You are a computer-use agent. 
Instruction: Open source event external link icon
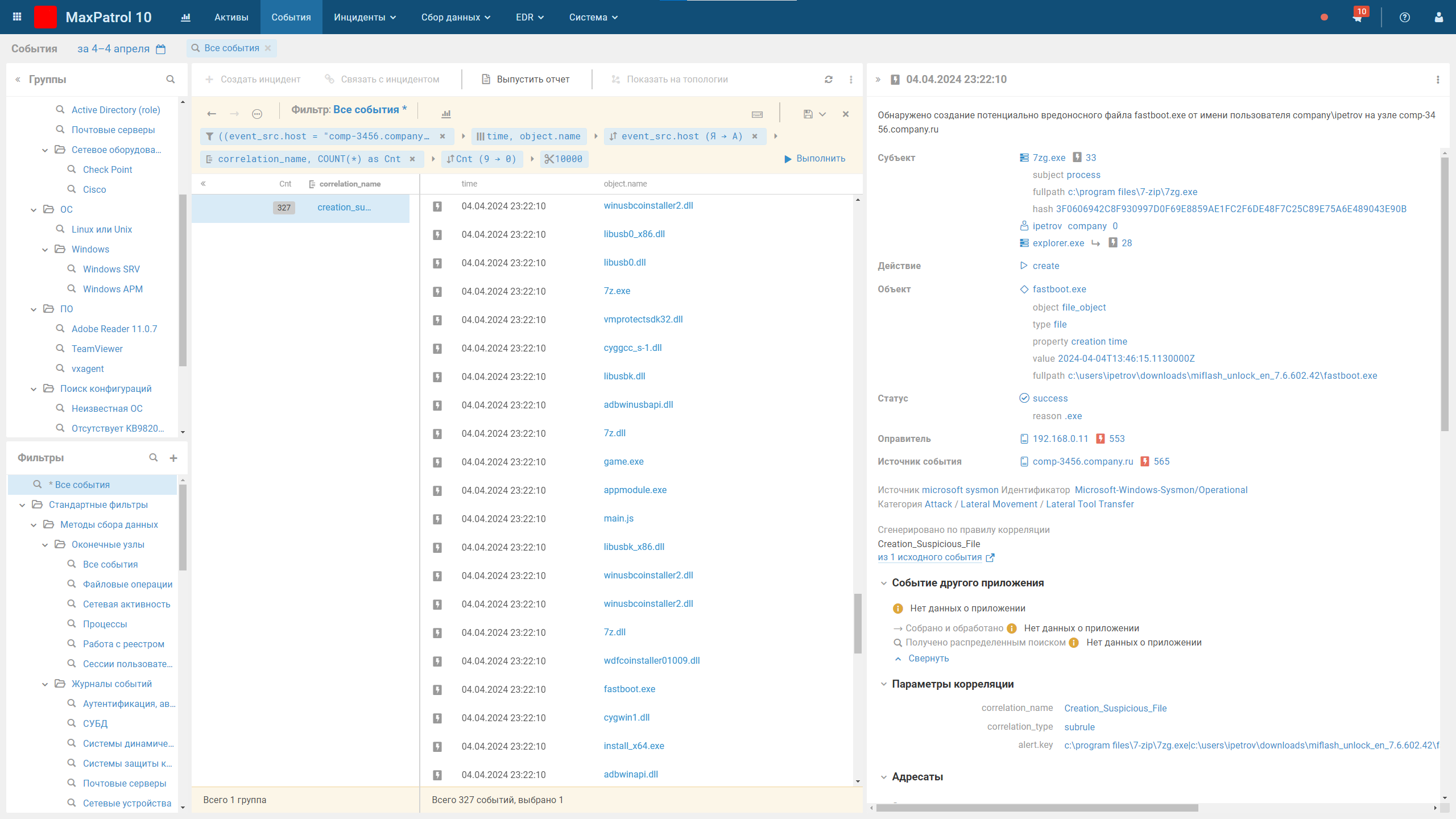pos(990,558)
